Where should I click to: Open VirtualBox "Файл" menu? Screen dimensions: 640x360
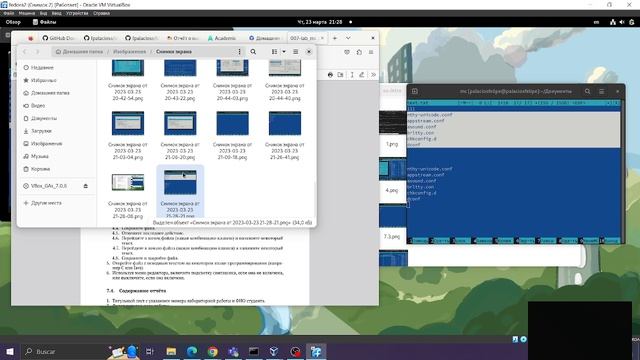pyautogui.click(x=9, y=13)
